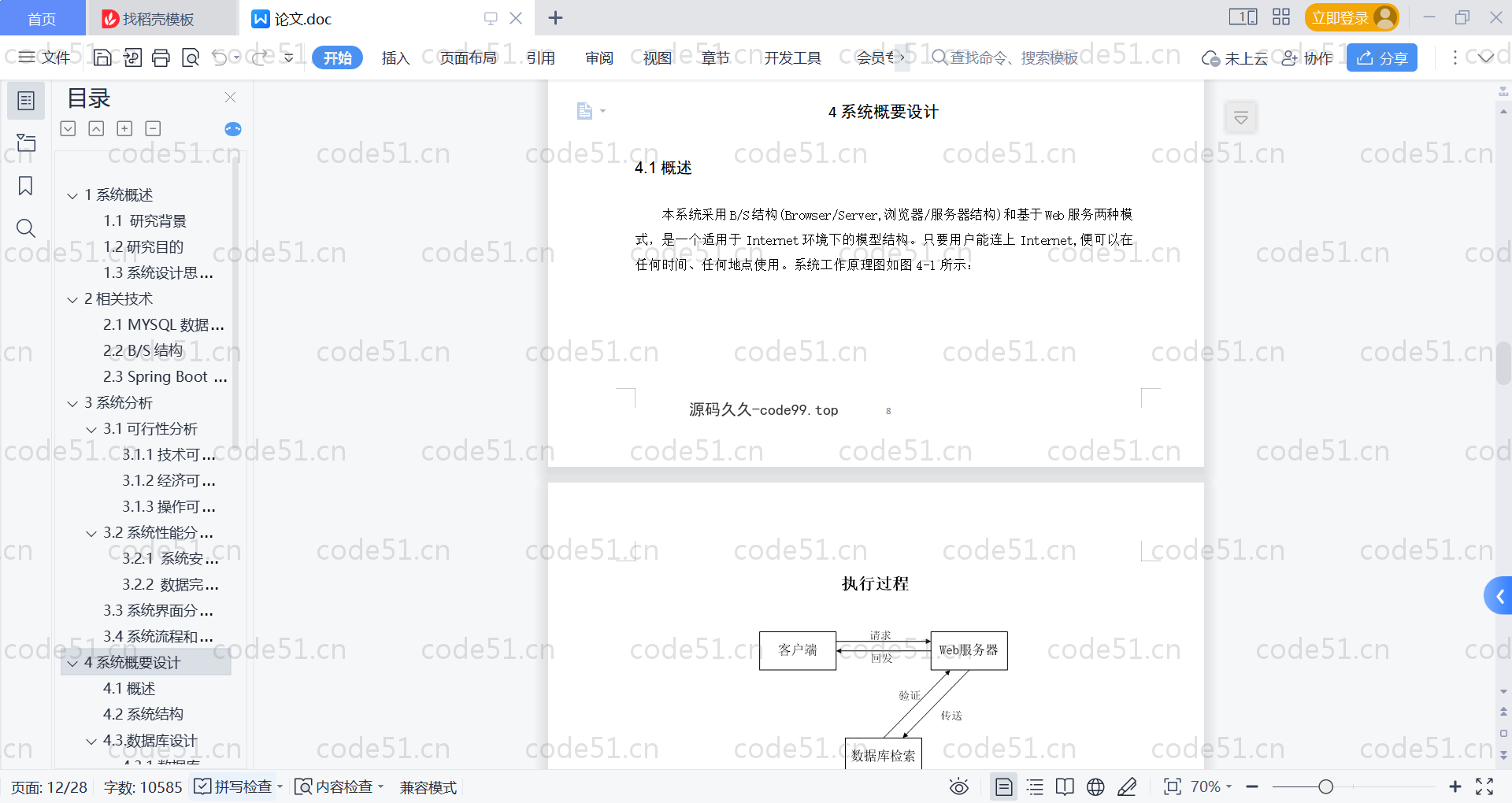Open the bookmark panel in the left sidebar
Viewport: 1512px width, 803px height.
coord(25,186)
